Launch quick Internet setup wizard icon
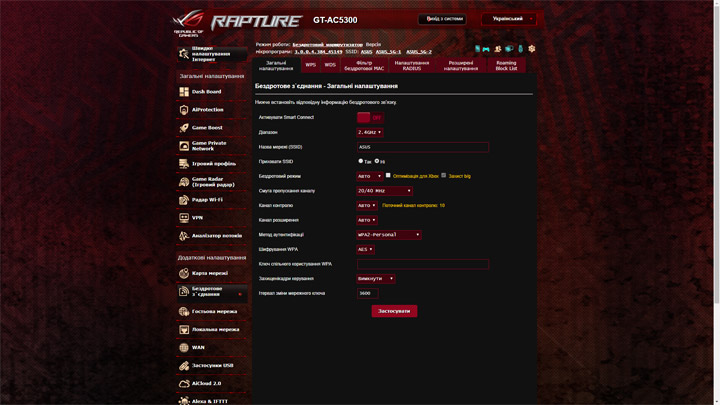 click(x=184, y=54)
